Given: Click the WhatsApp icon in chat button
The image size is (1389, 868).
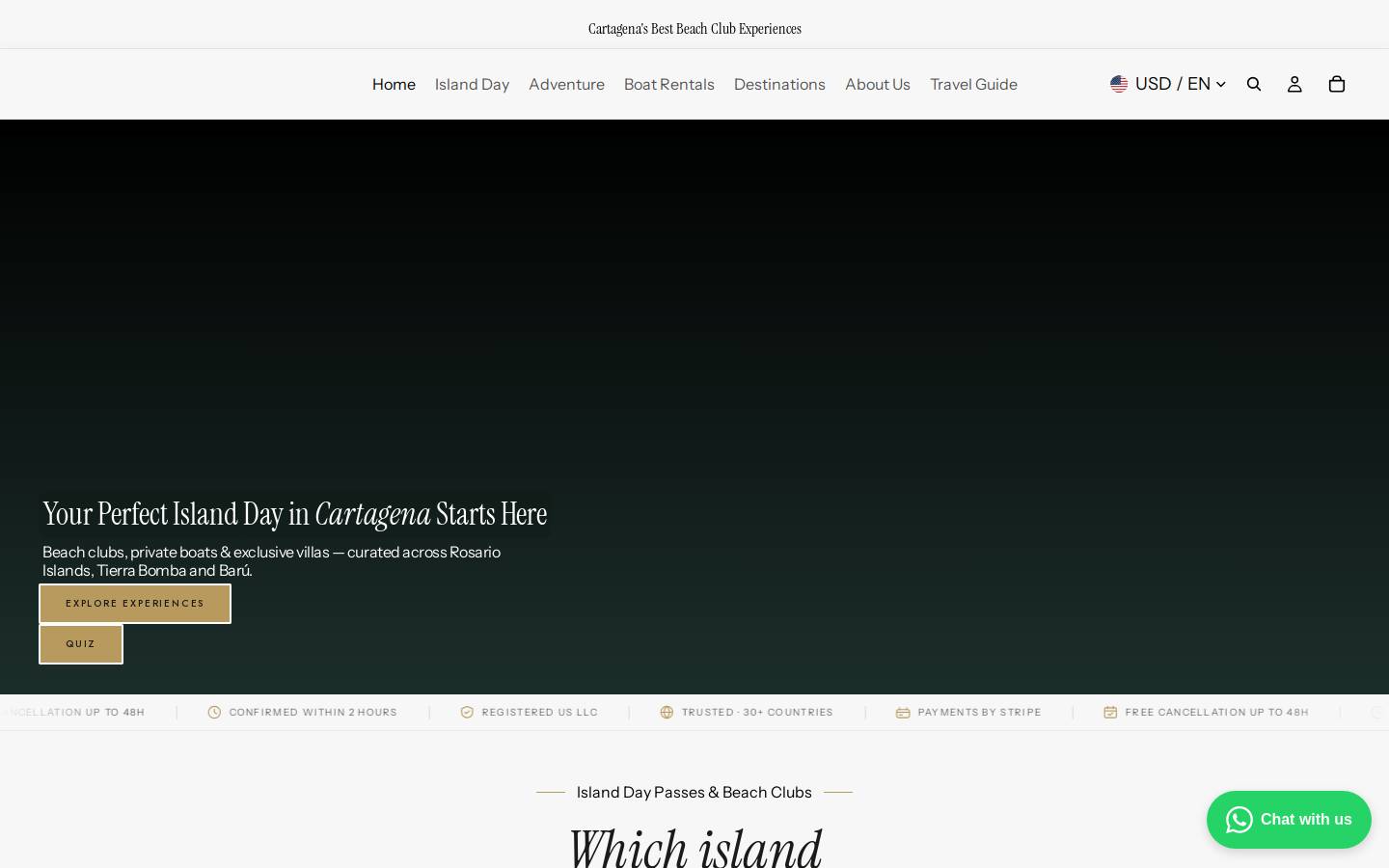Looking at the screenshot, I should [x=1239, y=820].
